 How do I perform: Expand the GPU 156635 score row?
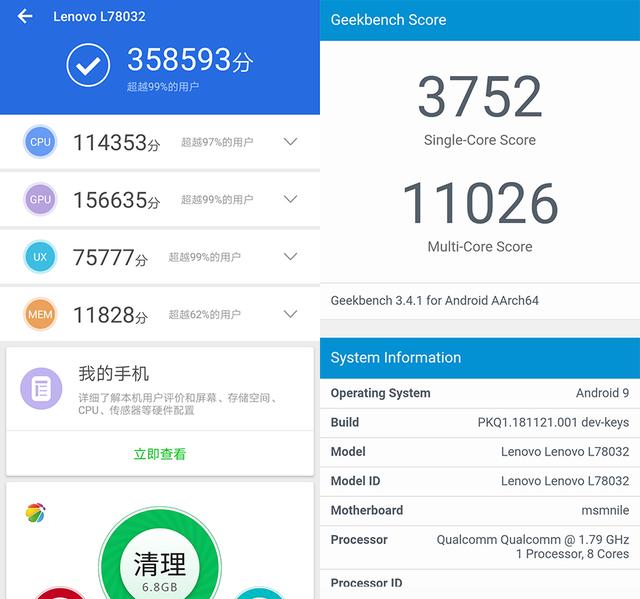[290, 199]
